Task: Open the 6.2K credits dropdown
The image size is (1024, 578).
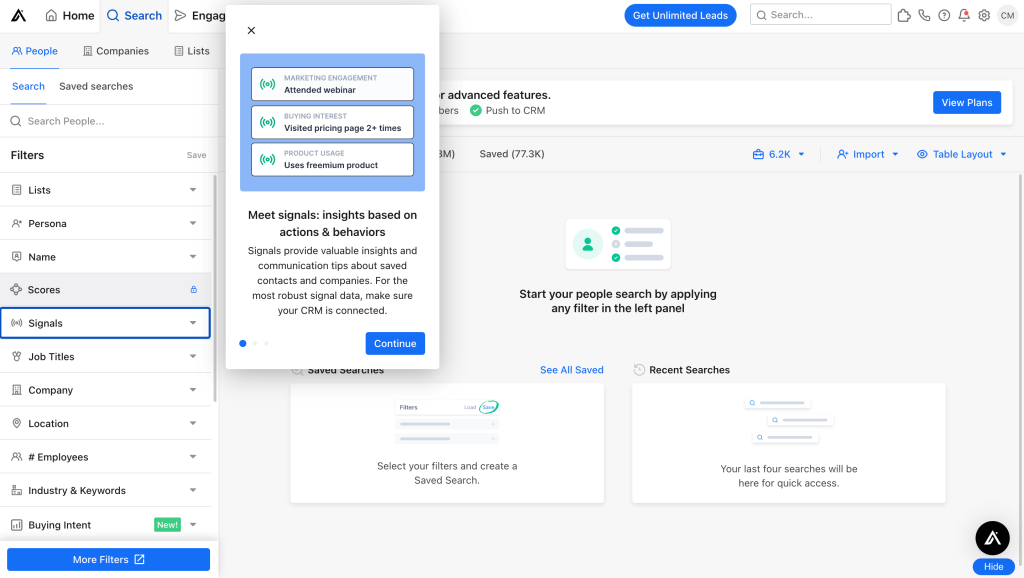Action: (778, 154)
